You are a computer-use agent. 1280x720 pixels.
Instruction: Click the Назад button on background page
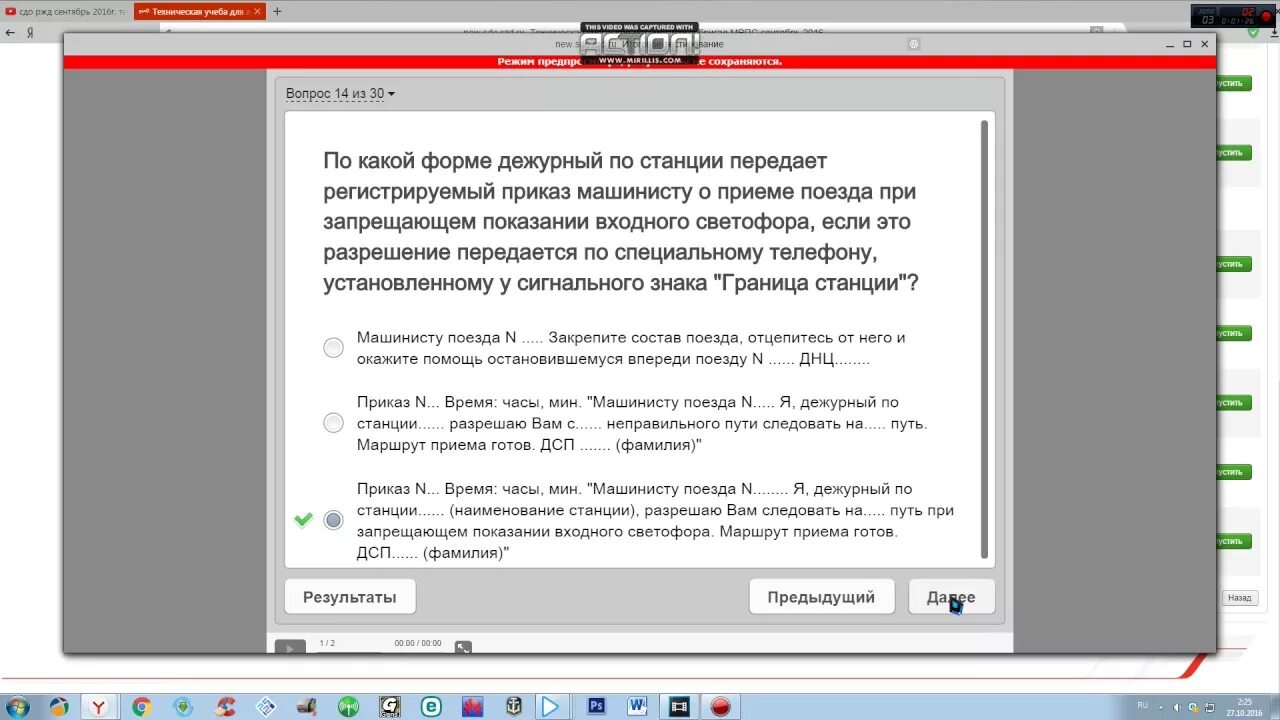[1239, 598]
